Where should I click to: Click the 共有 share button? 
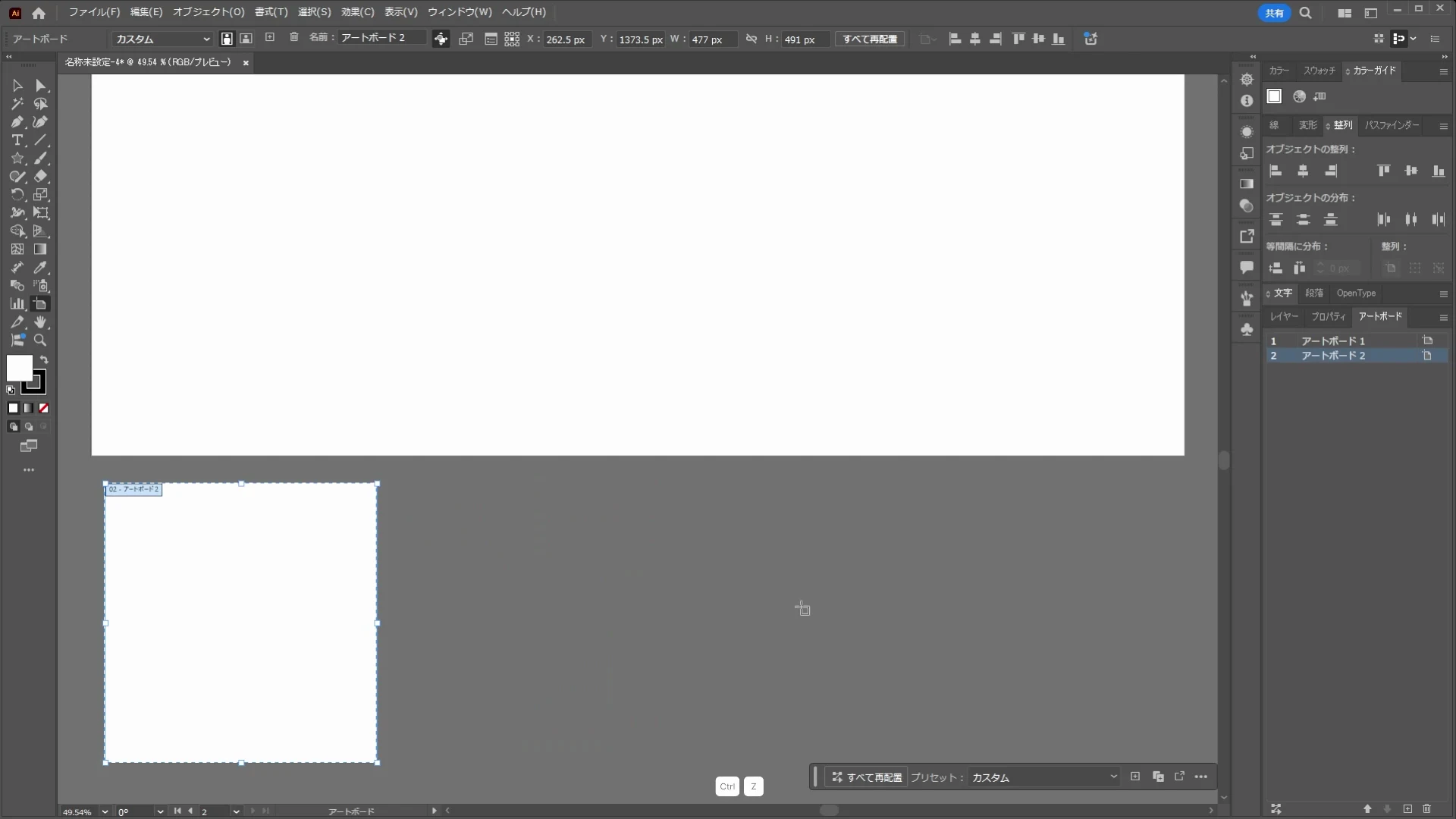[1274, 13]
